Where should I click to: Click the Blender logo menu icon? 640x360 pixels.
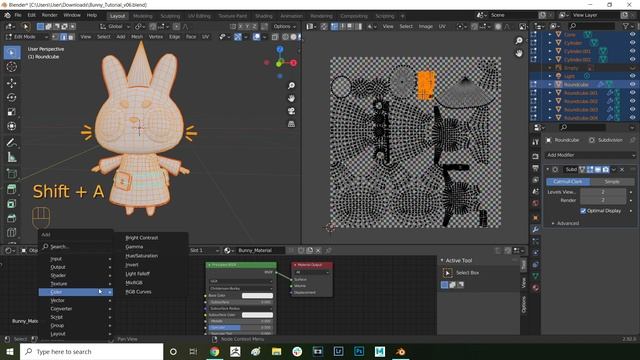[7, 15]
